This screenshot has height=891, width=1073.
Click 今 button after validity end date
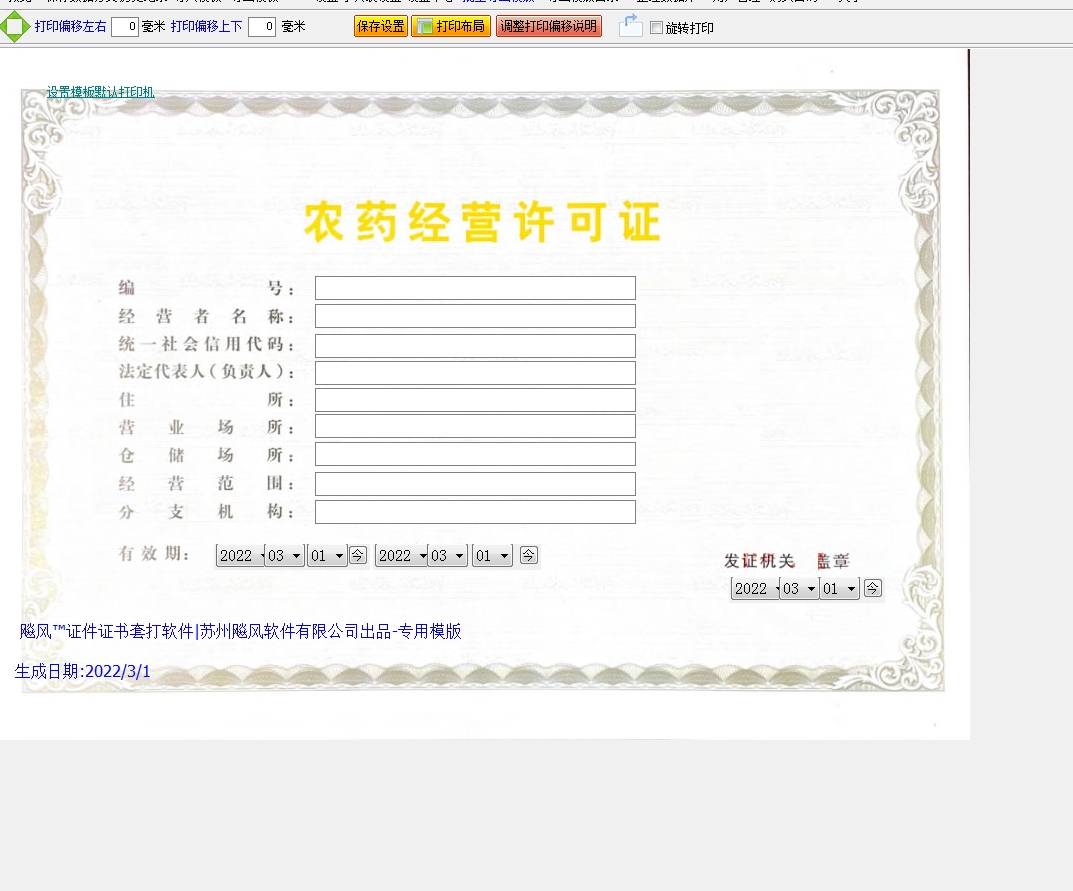tap(529, 555)
